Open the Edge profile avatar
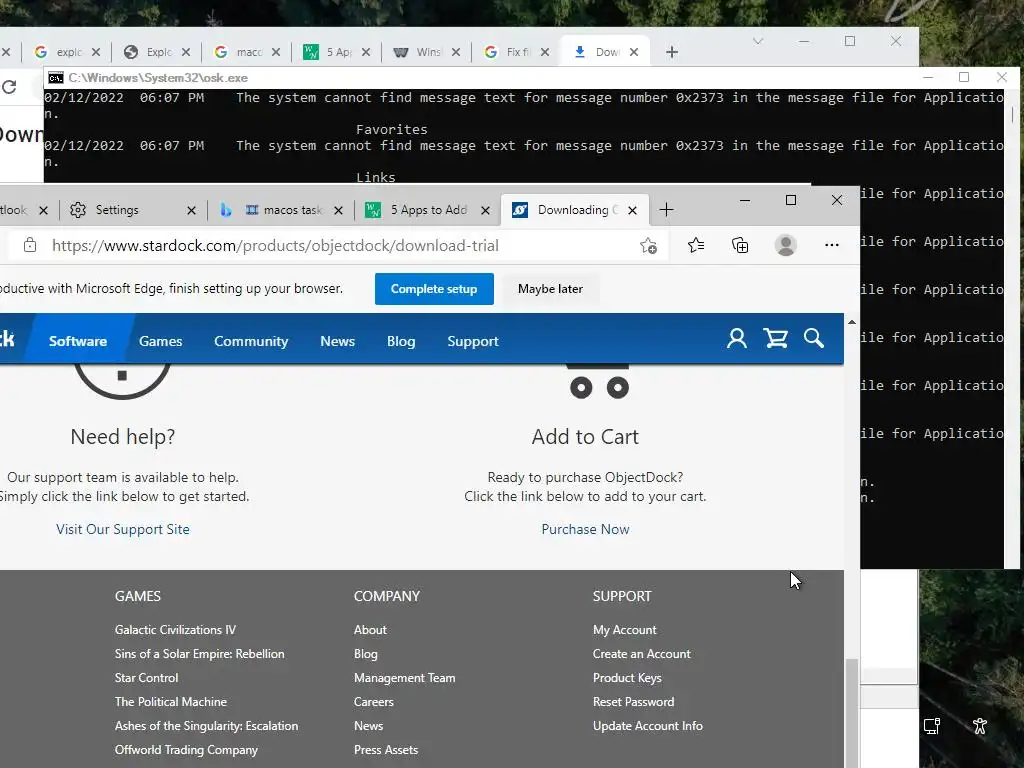The image size is (1024, 768). (786, 246)
